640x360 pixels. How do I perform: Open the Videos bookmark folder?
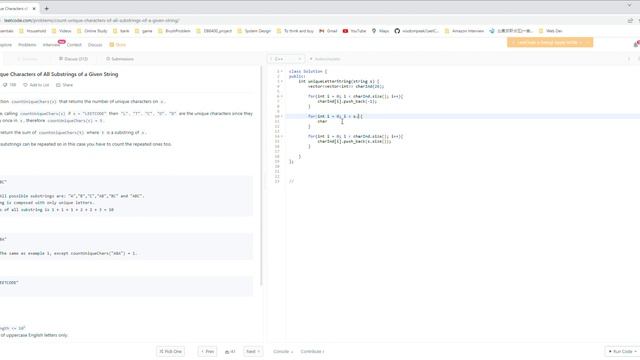pyautogui.click(x=61, y=31)
